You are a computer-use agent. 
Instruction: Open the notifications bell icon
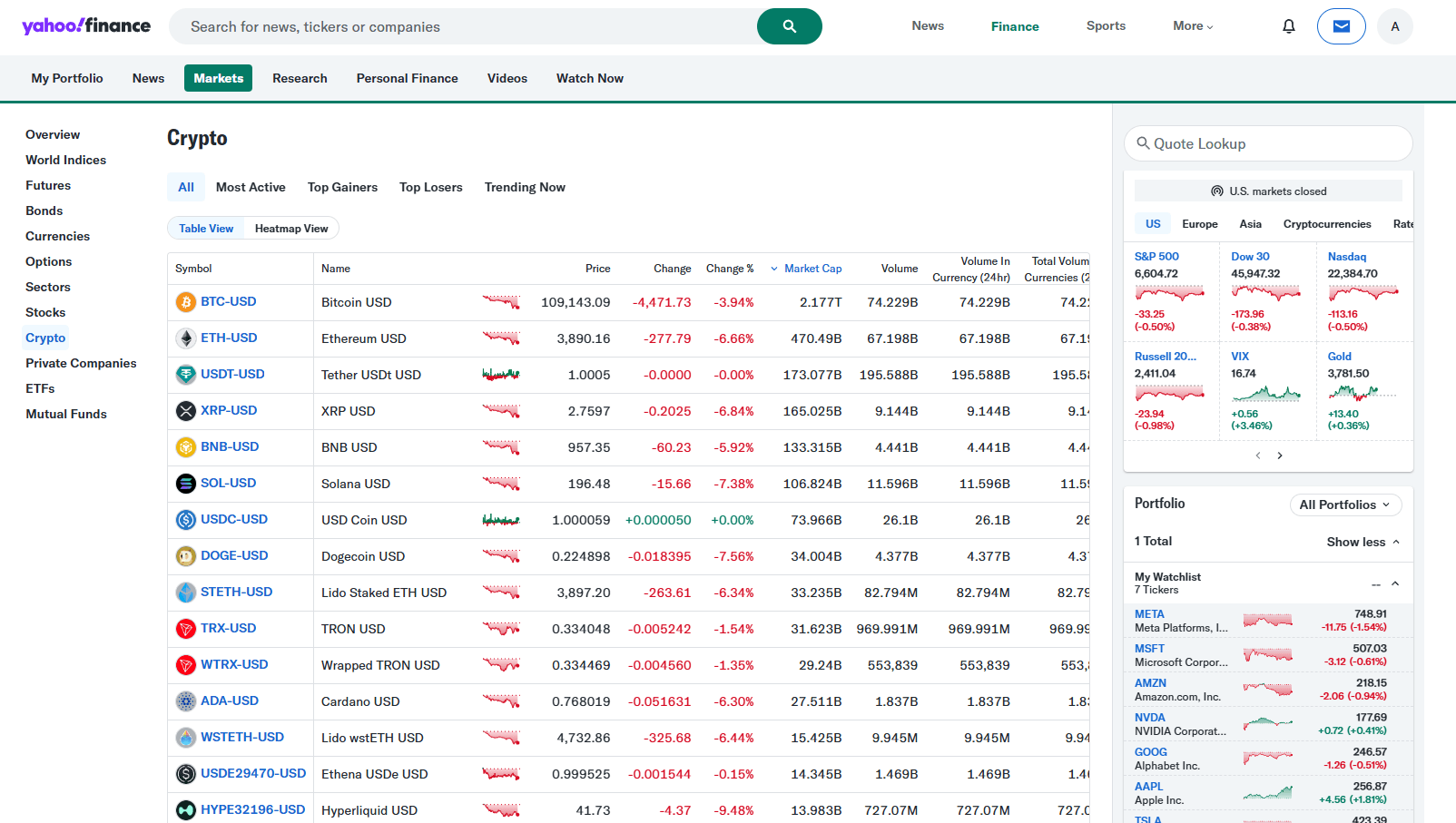coord(1288,26)
